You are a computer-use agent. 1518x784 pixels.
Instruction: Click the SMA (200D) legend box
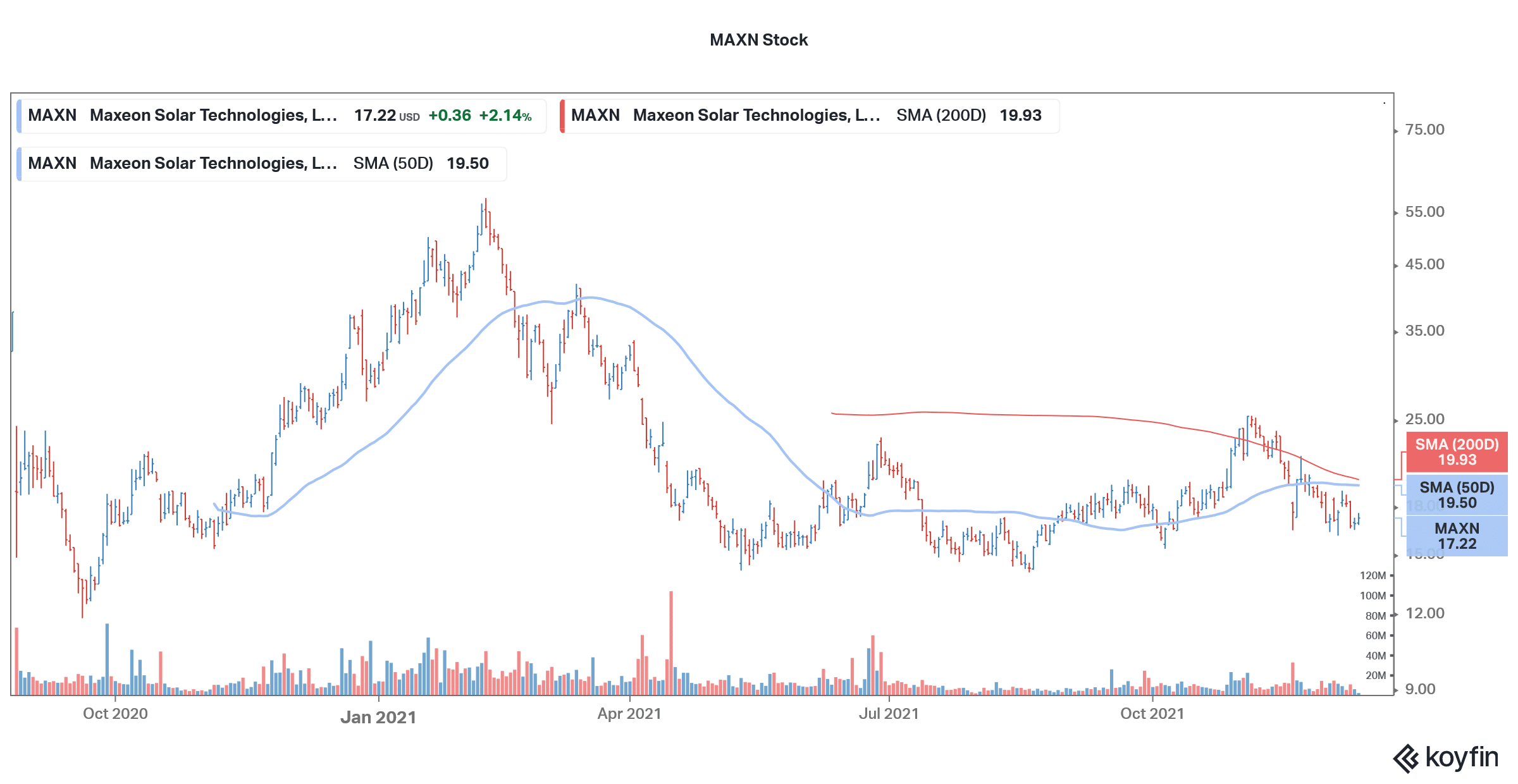click(810, 116)
